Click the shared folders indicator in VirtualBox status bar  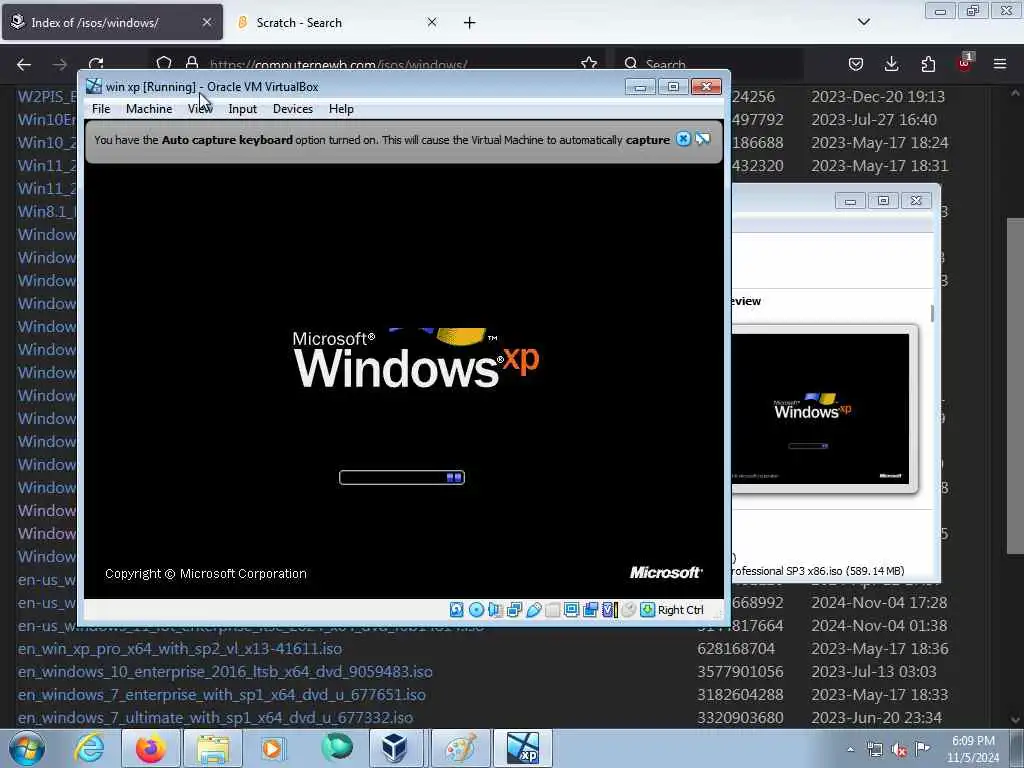tap(552, 609)
